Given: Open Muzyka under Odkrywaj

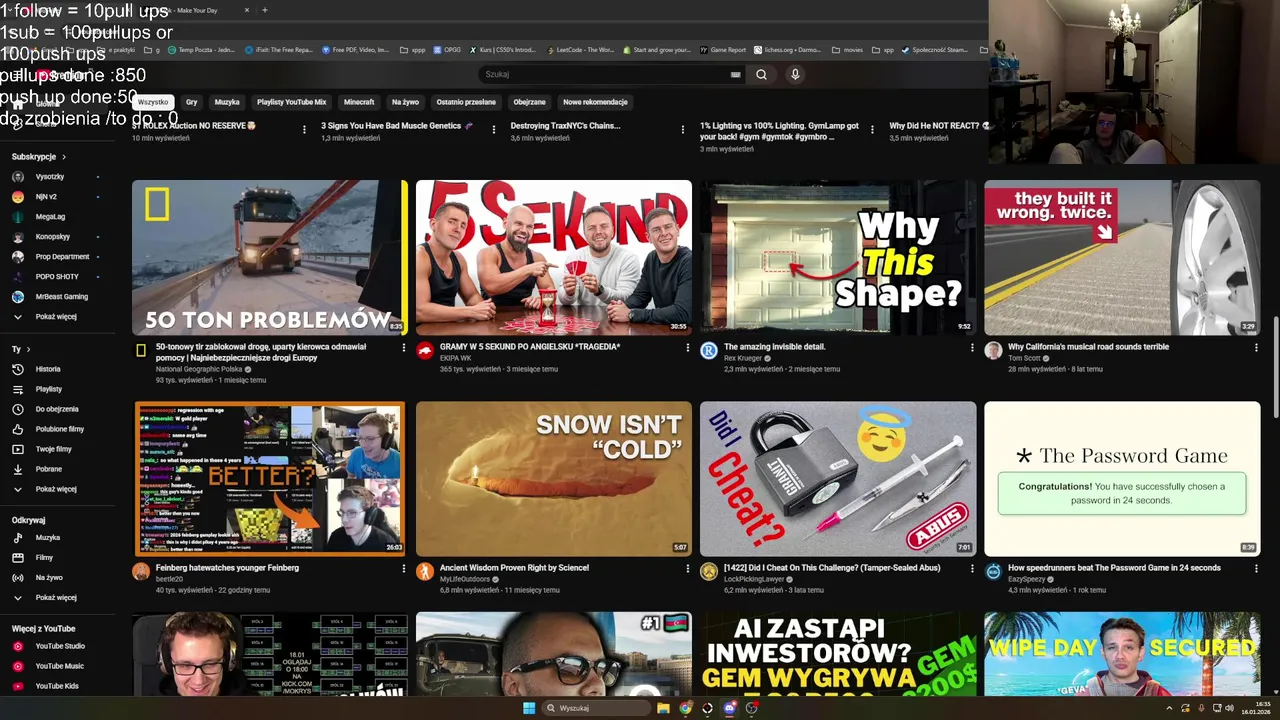Looking at the screenshot, I should click(48, 537).
